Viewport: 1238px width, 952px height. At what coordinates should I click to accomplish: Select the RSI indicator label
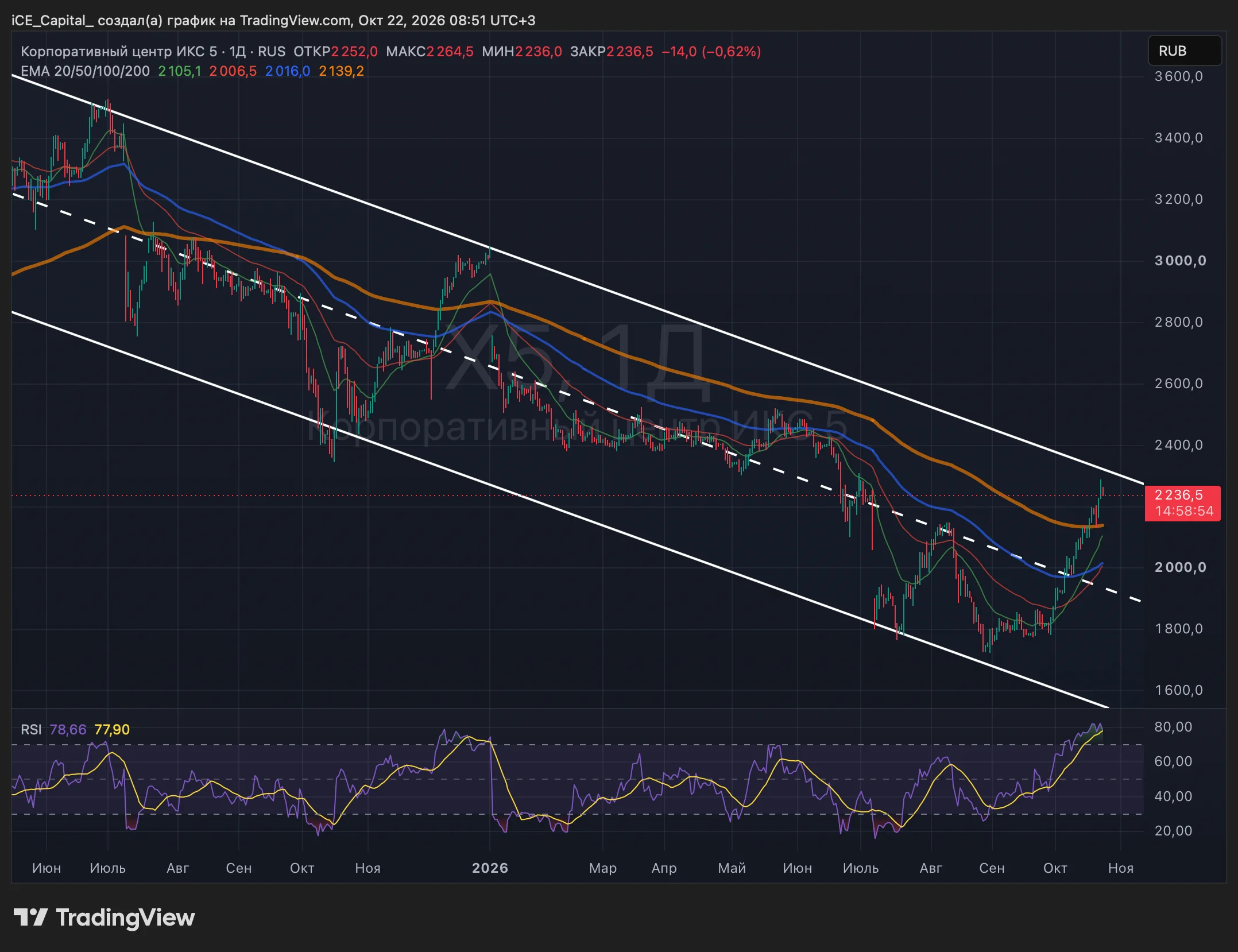(31, 730)
